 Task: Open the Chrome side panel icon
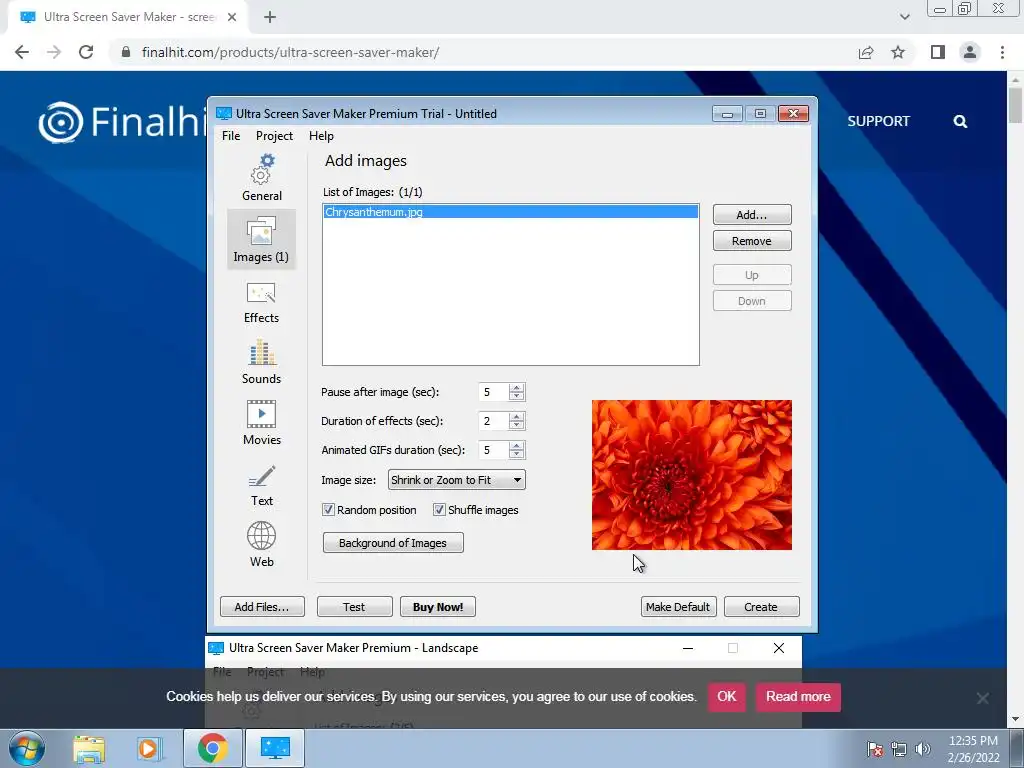[x=938, y=52]
